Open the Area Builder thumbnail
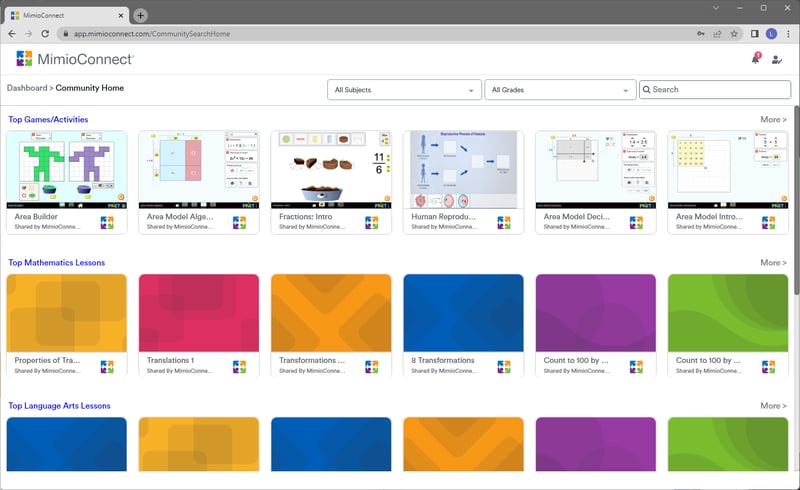 [67, 169]
